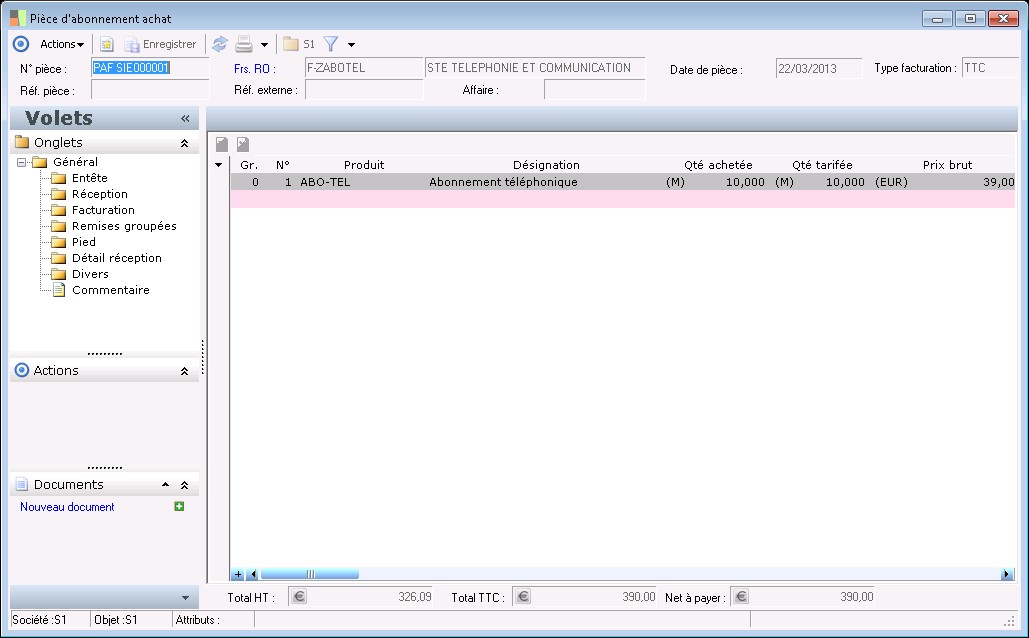This screenshot has width=1029, height=638.
Task: Click the Qté achetée column header
Action: pyautogui.click(x=718, y=165)
